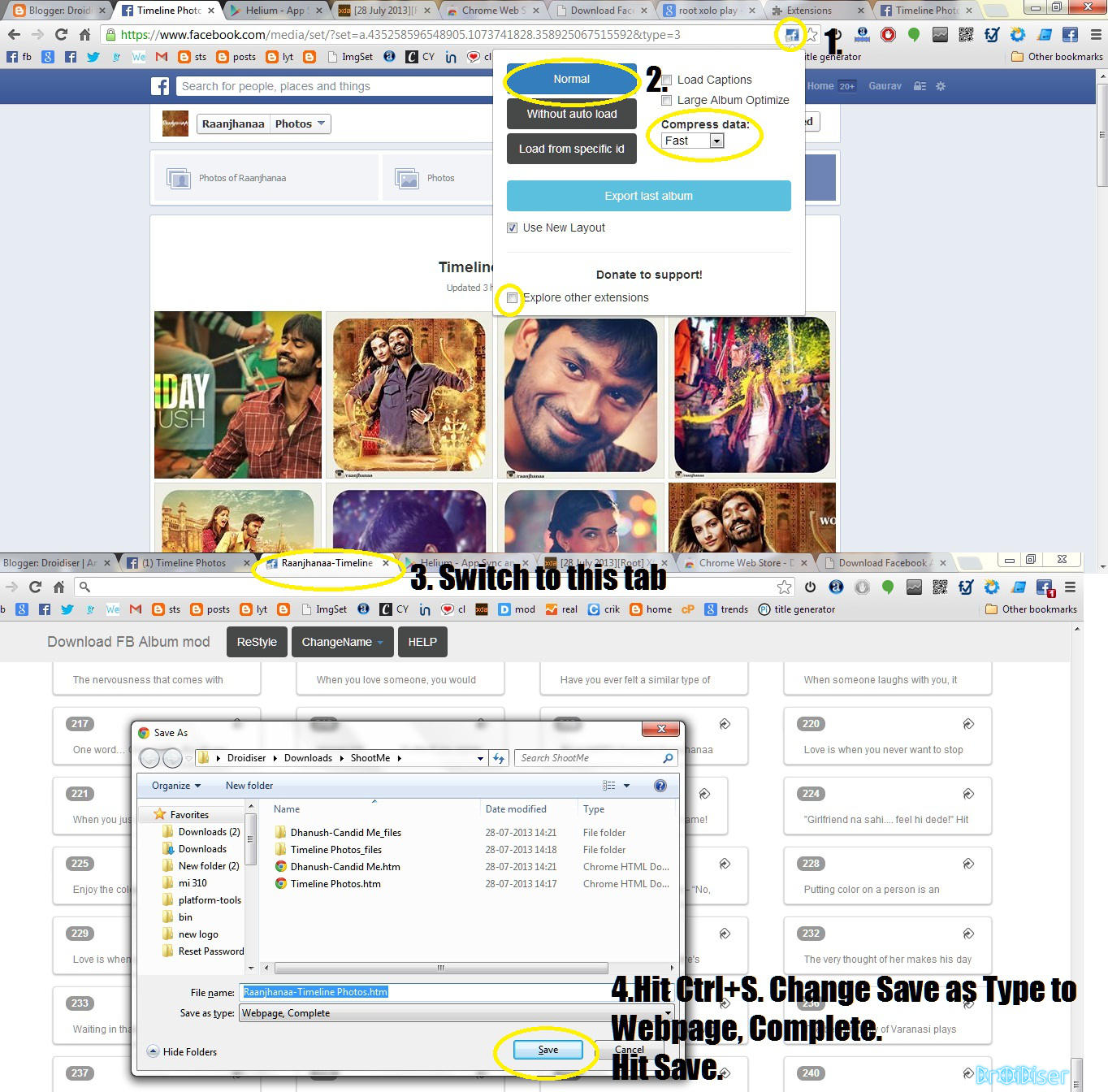Screen dimensions: 1108x1092
Task: Hit Save in the Save As dialog
Action: 546,1049
